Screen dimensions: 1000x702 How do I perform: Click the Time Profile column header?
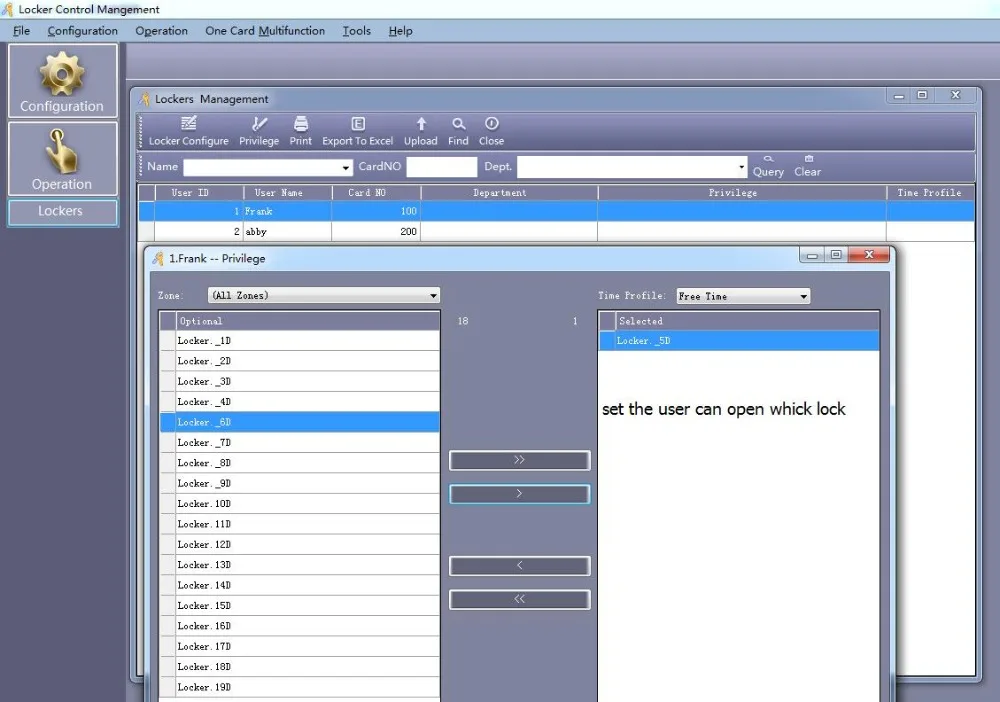pyautogui.click(x=930, y=193)
